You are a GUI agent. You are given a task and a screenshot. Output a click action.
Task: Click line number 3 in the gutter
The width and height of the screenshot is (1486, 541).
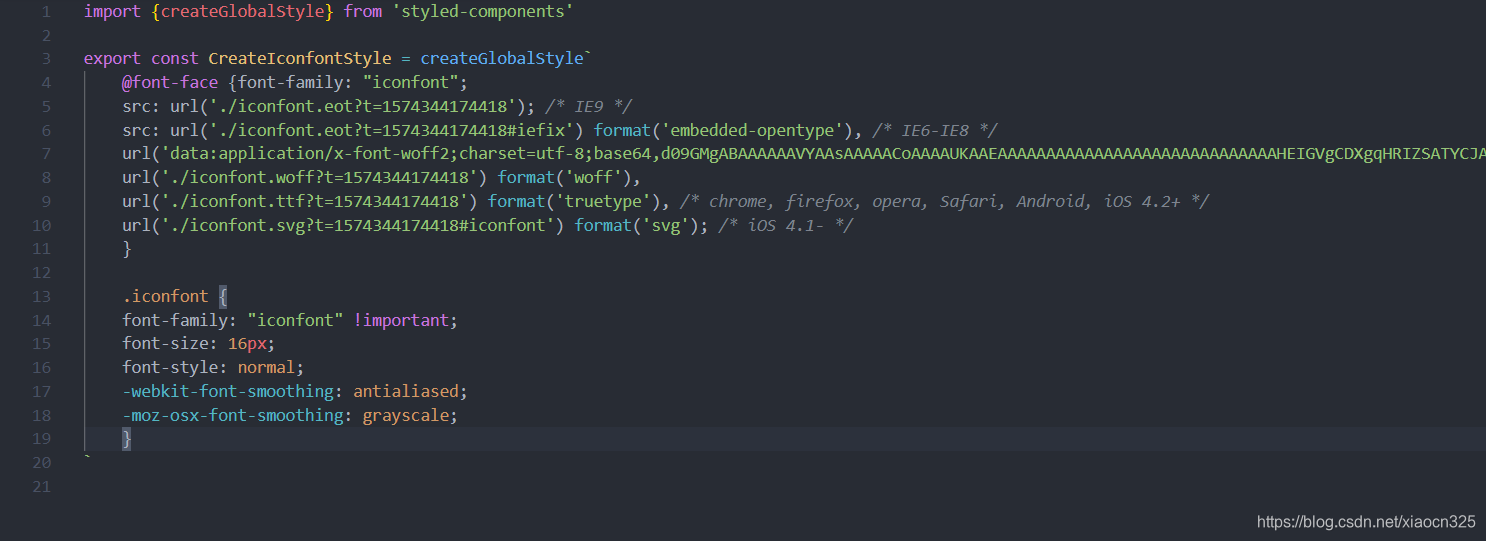[46, 59]
